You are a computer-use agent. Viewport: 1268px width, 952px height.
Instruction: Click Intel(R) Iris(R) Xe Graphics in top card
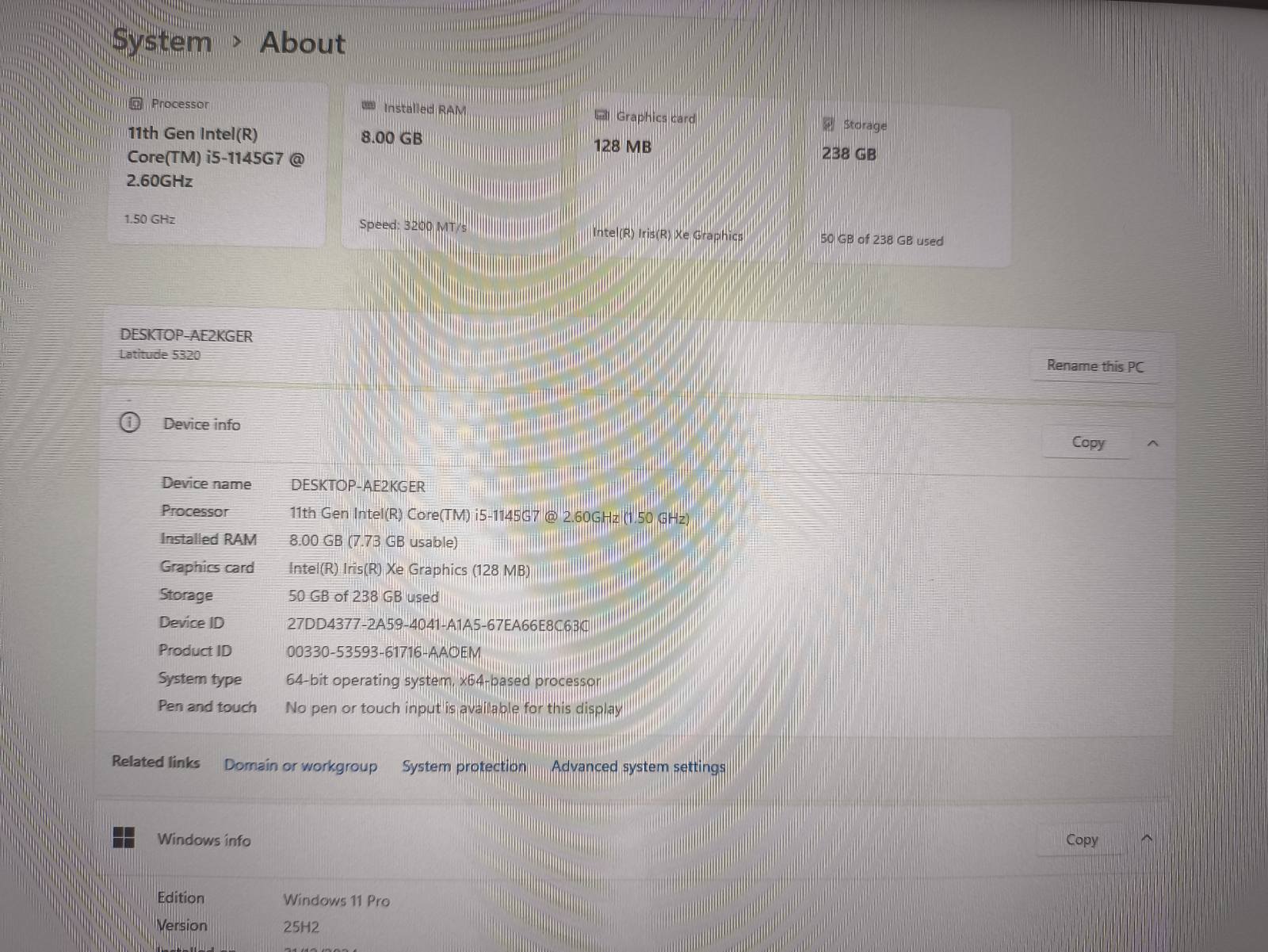pos(668,234)
